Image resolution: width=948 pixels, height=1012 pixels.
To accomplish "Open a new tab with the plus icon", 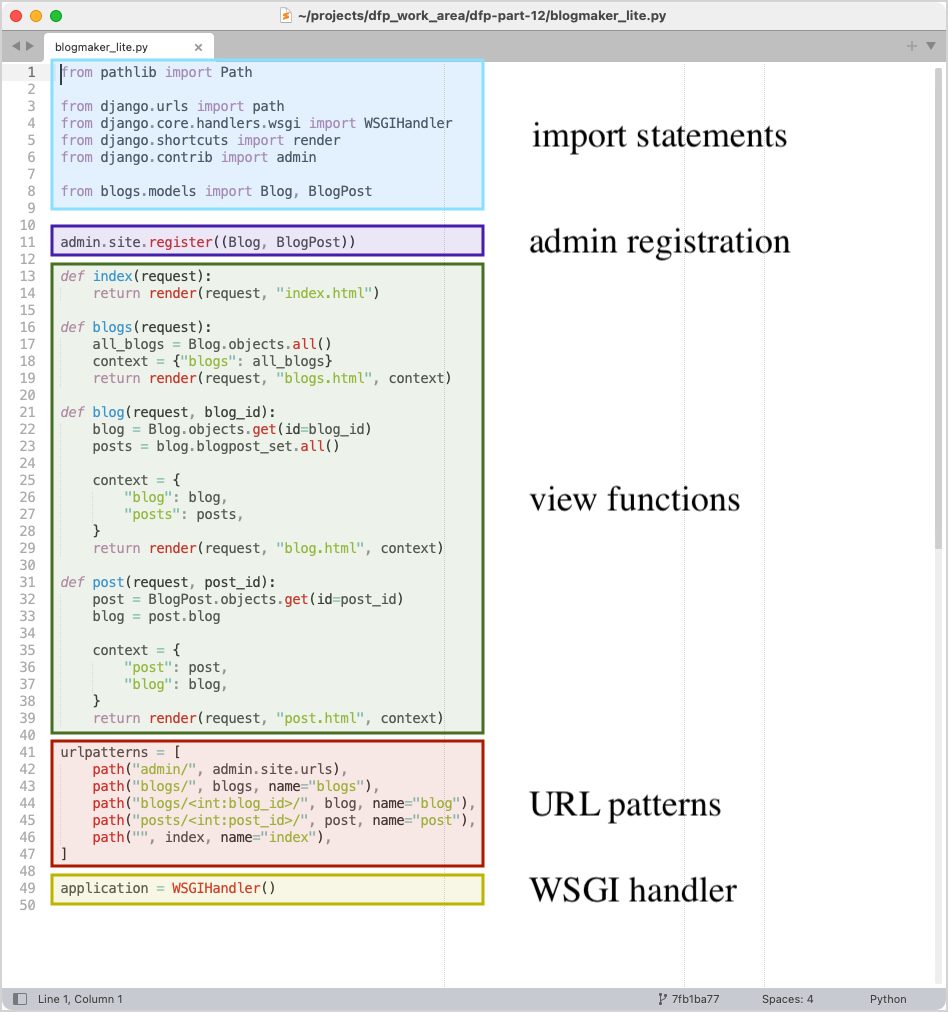I will pos(911,45).
